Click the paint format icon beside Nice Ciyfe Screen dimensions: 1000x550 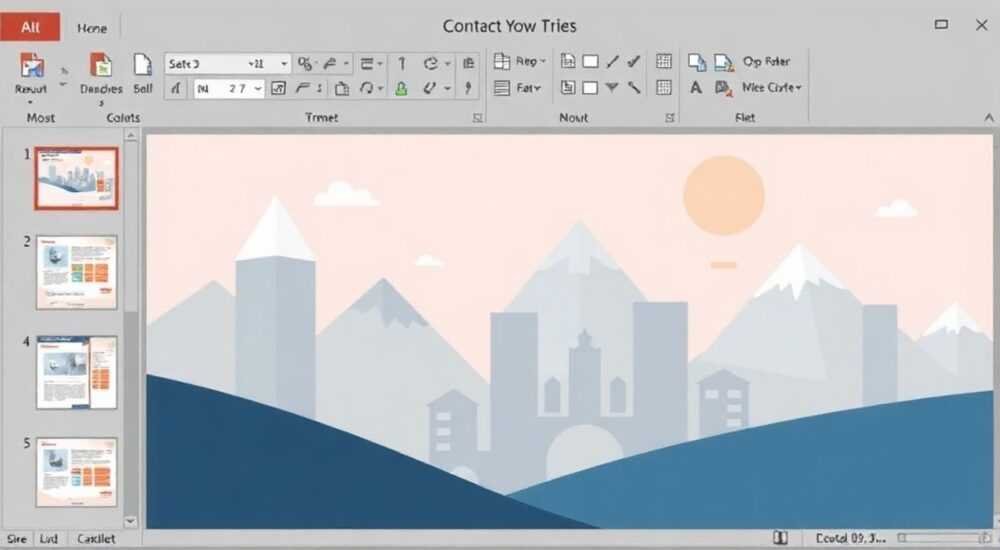point(724,88)
